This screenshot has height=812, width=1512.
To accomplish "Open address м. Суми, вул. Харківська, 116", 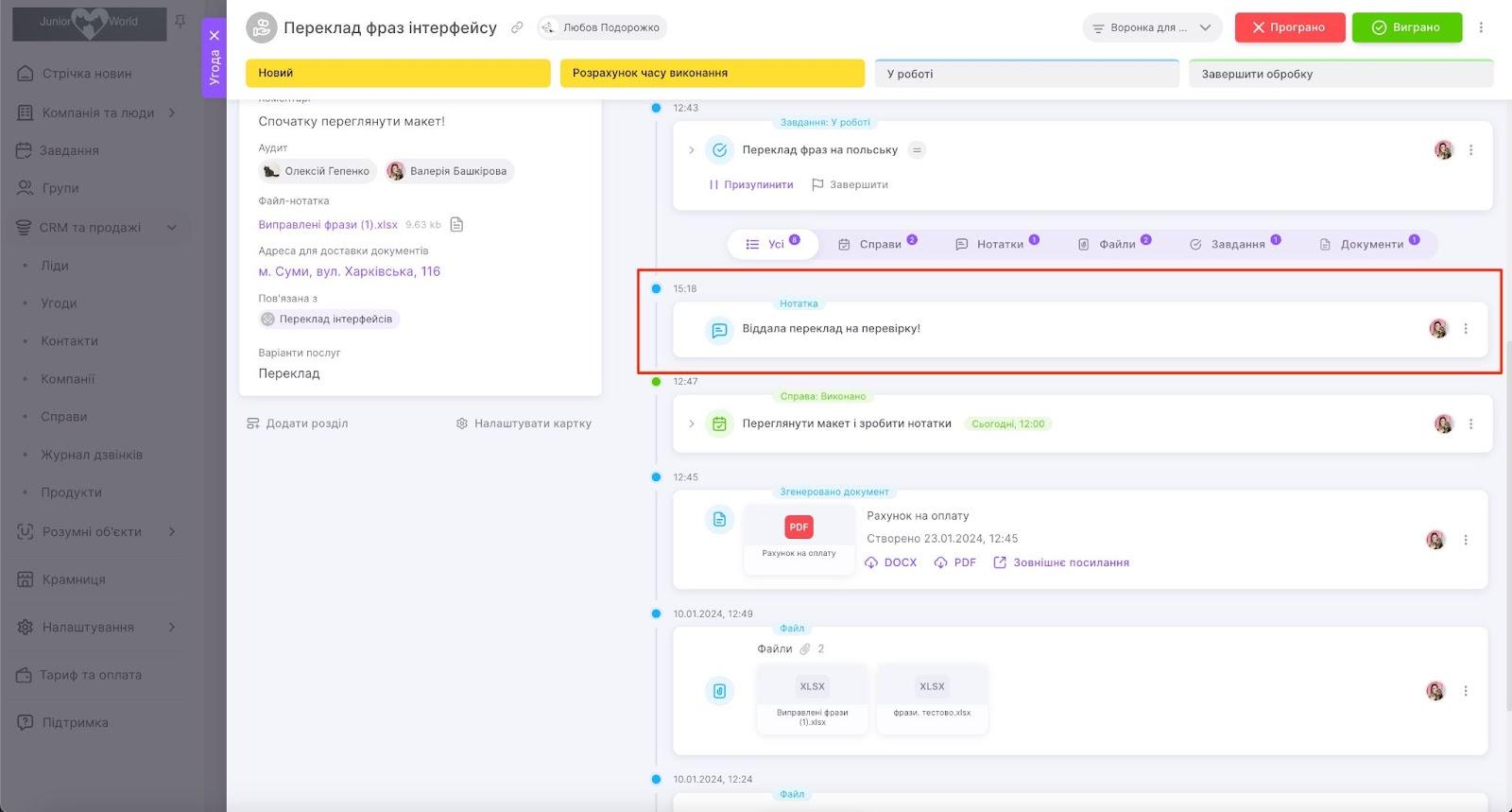I will click(x=350, y=271).
